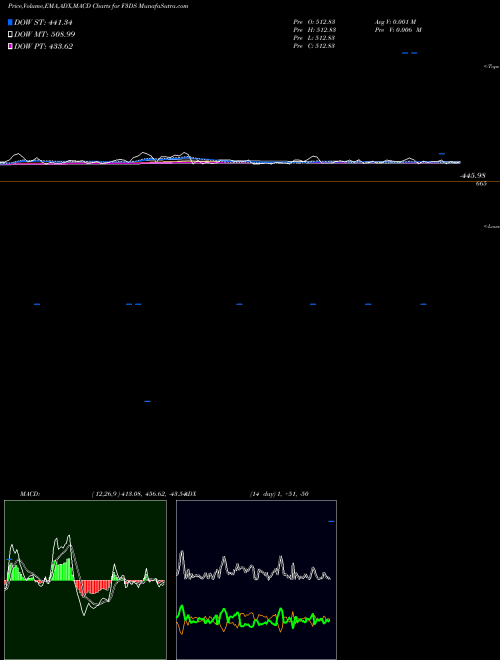Click the blue DOW ST legend swatch

click(10, 22)
